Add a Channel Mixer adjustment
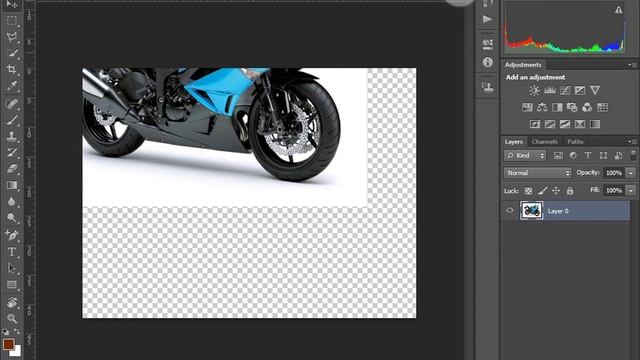Screen dimensions: 640x360 pyautogui.click(x=587, y=107)
